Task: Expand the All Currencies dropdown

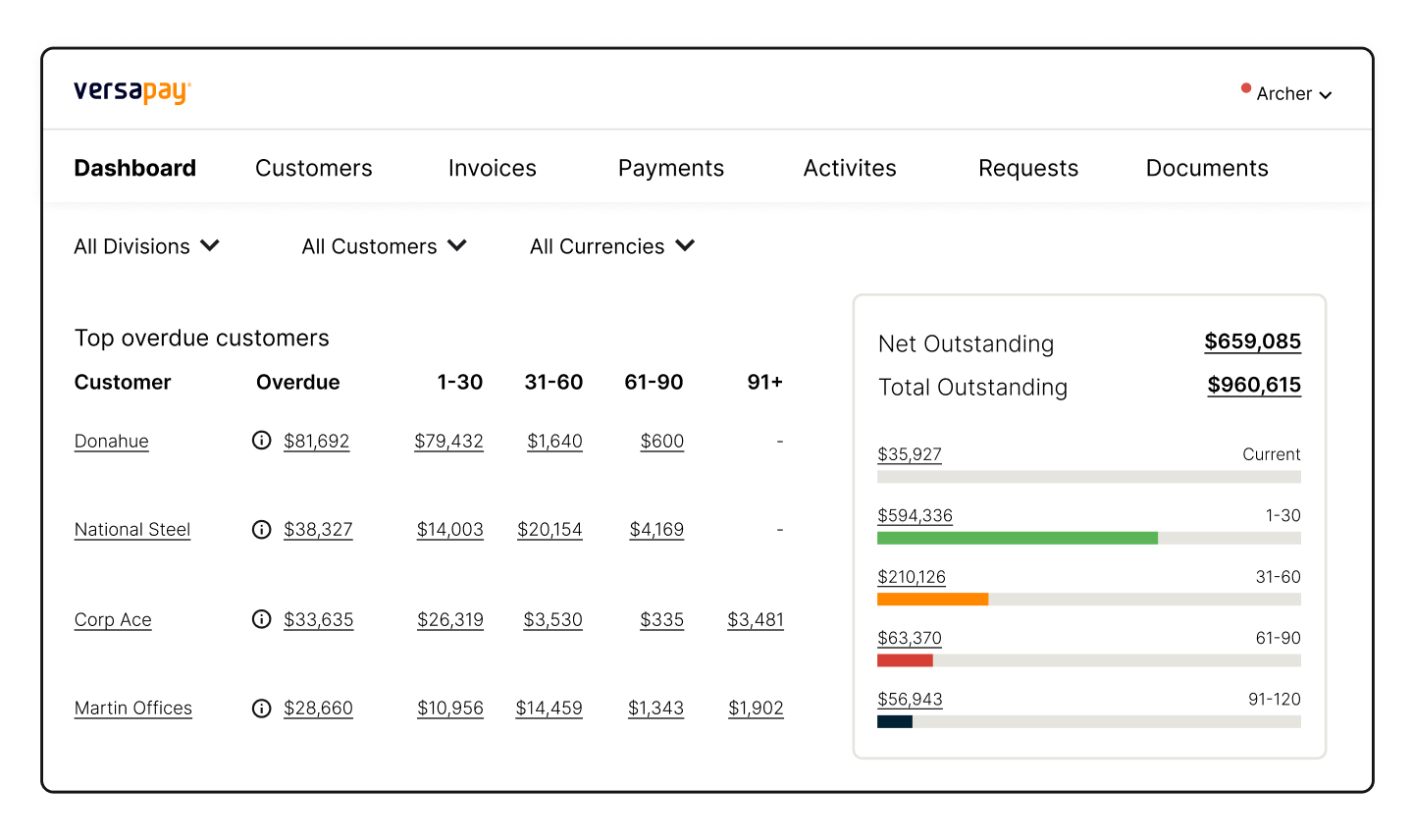Action: tap(612, 246)
